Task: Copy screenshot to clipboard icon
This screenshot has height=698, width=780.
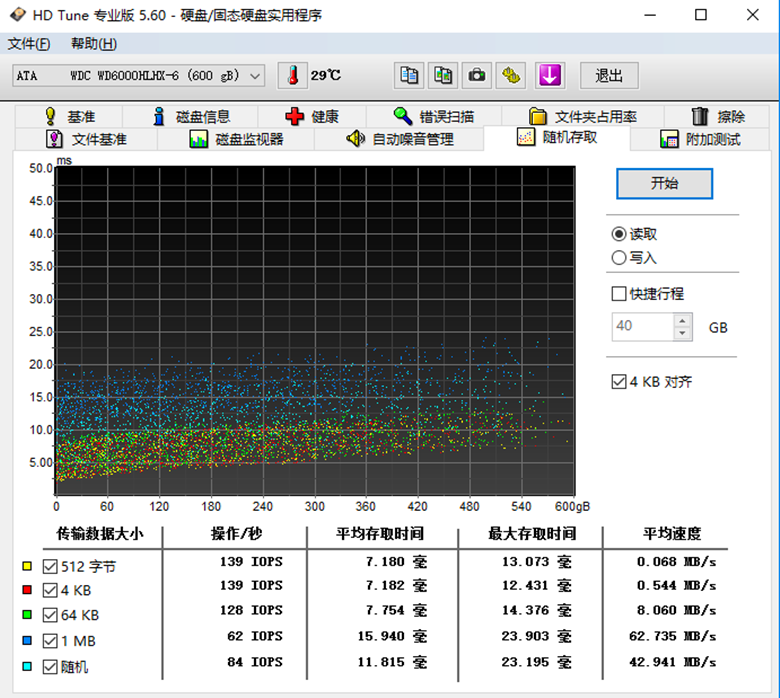Action: [x=443, y=76]
